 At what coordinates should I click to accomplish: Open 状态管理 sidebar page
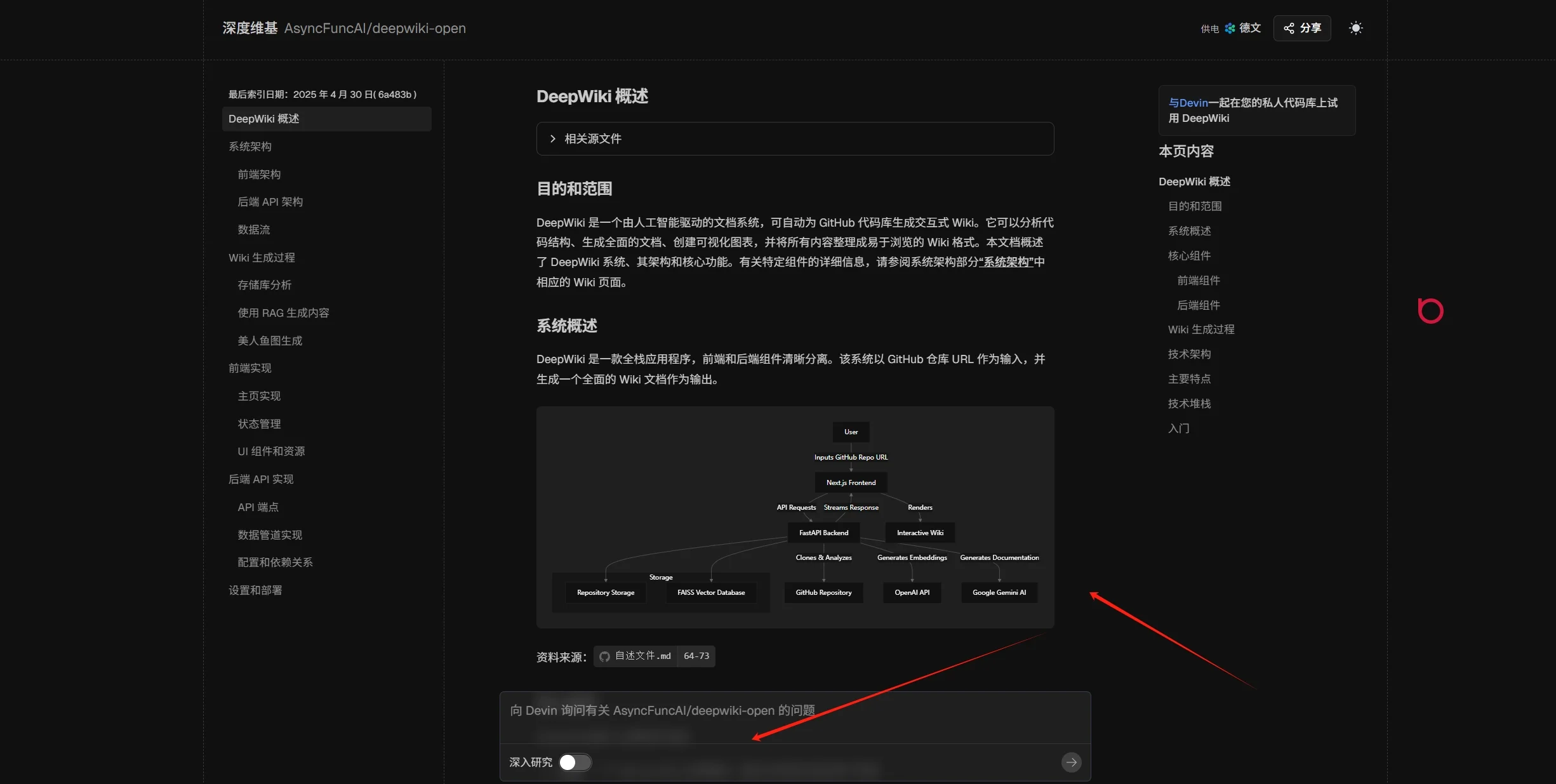(x=259, y=424)
